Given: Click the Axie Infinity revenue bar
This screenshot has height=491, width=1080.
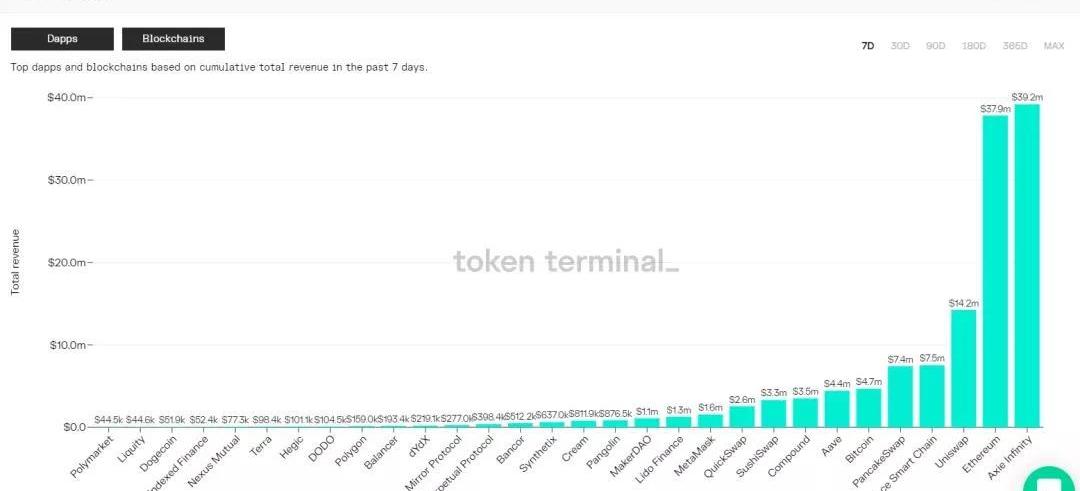Looking at the screenshot, I should tap(1027, 266).
